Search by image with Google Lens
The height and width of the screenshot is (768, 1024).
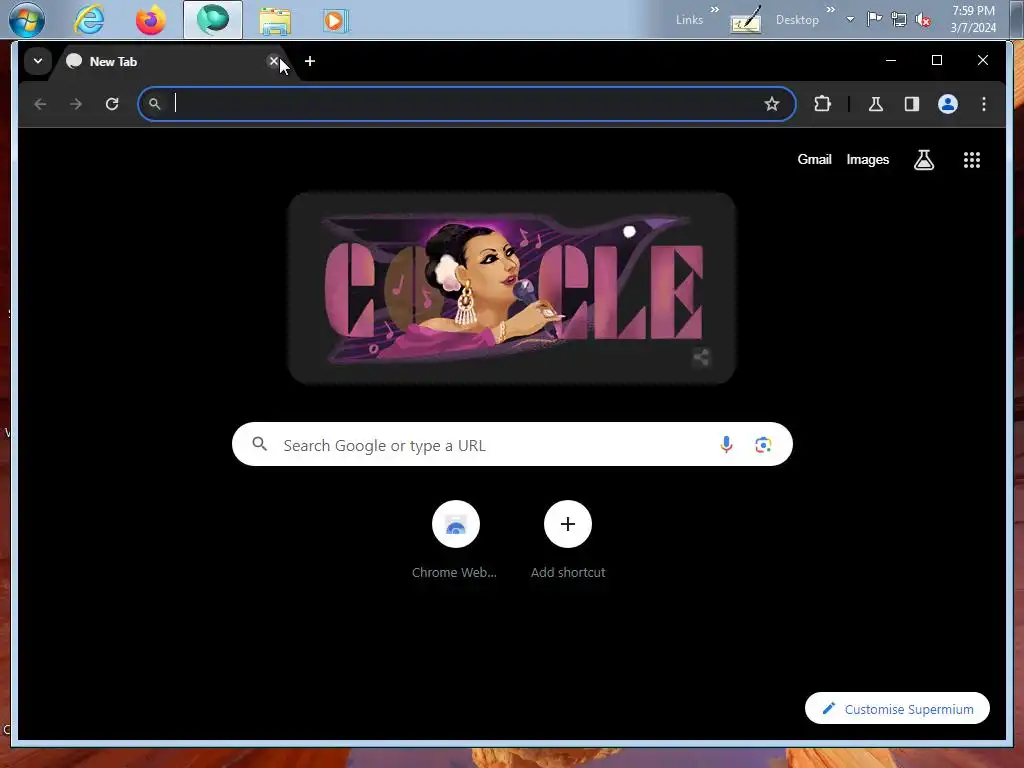tap(763, 445)
